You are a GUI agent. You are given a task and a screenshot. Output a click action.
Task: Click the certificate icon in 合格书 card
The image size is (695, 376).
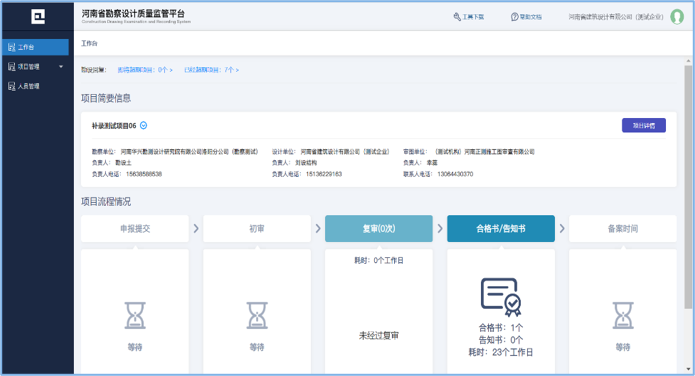pyautogui.click(x=501, y=297)
